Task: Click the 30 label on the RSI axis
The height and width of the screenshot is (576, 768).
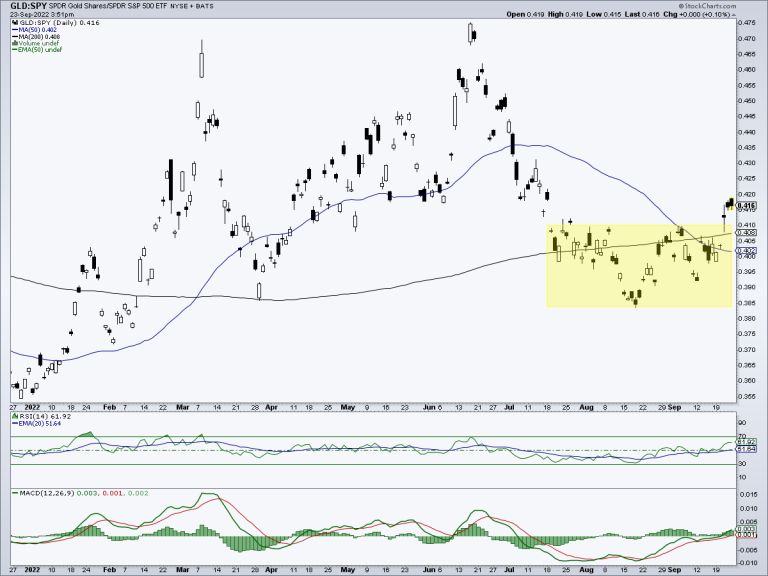Action: click(x=742, y=463)
